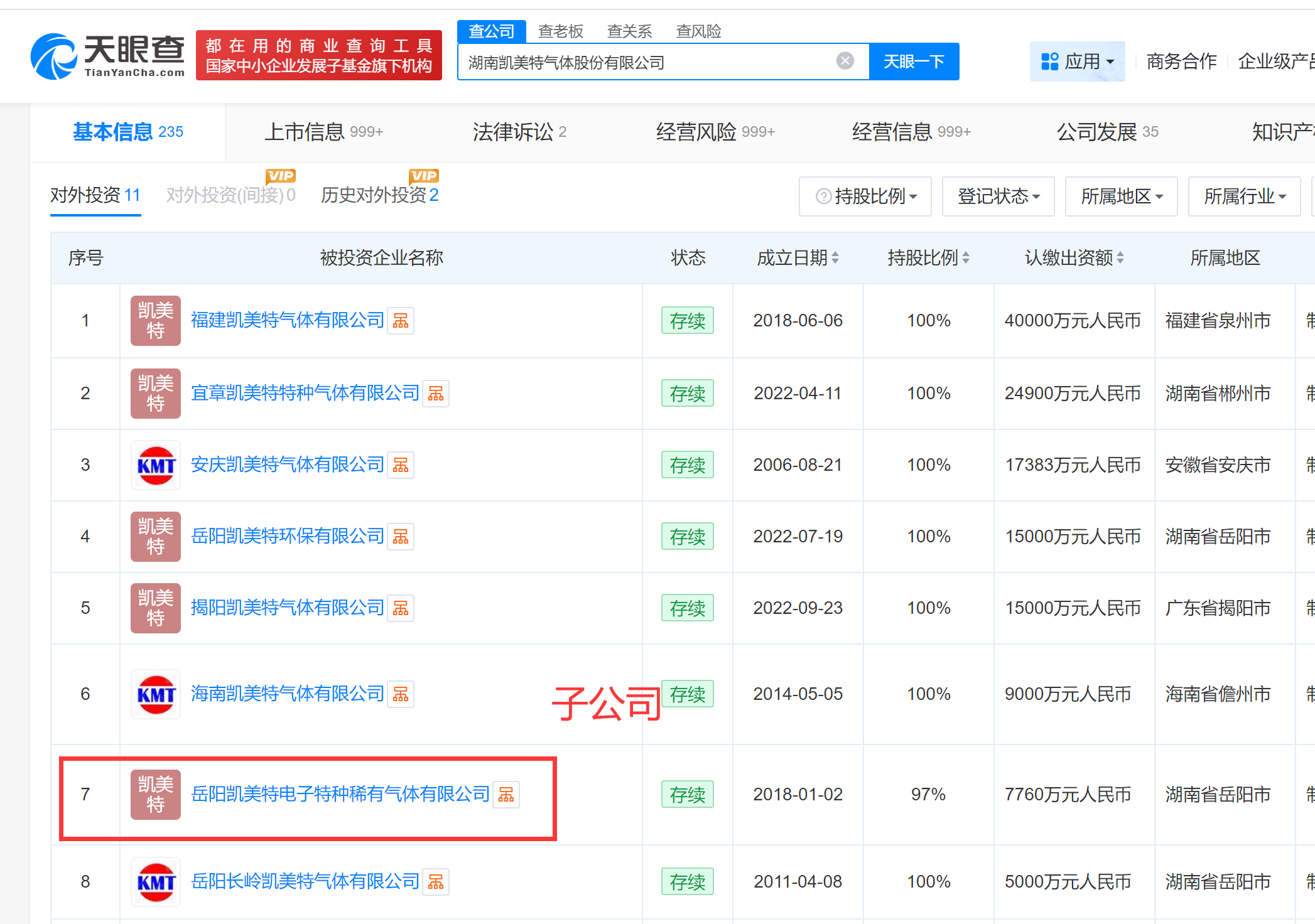The image size is (1315, 924).
Task: Open the 应用 dropdown menu
Action: (x=1077, y=62)
